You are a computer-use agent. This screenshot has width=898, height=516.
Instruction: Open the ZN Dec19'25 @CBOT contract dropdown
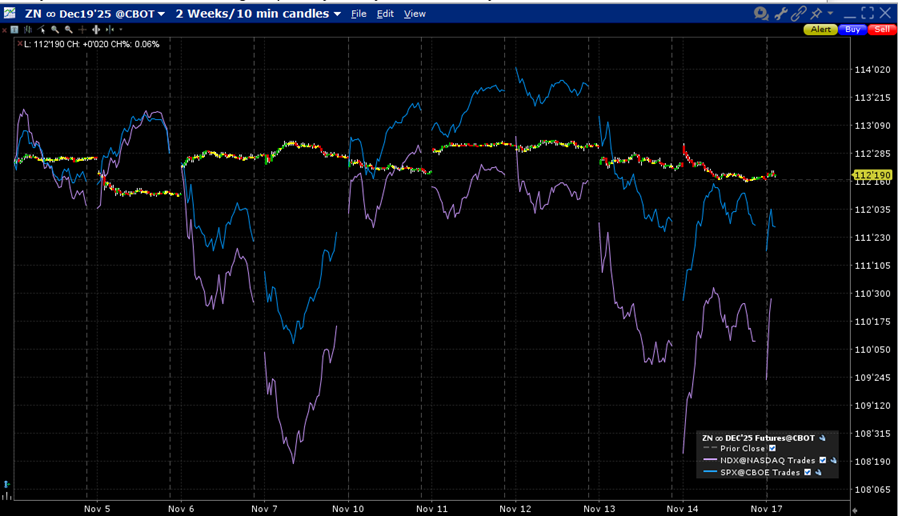94,13
